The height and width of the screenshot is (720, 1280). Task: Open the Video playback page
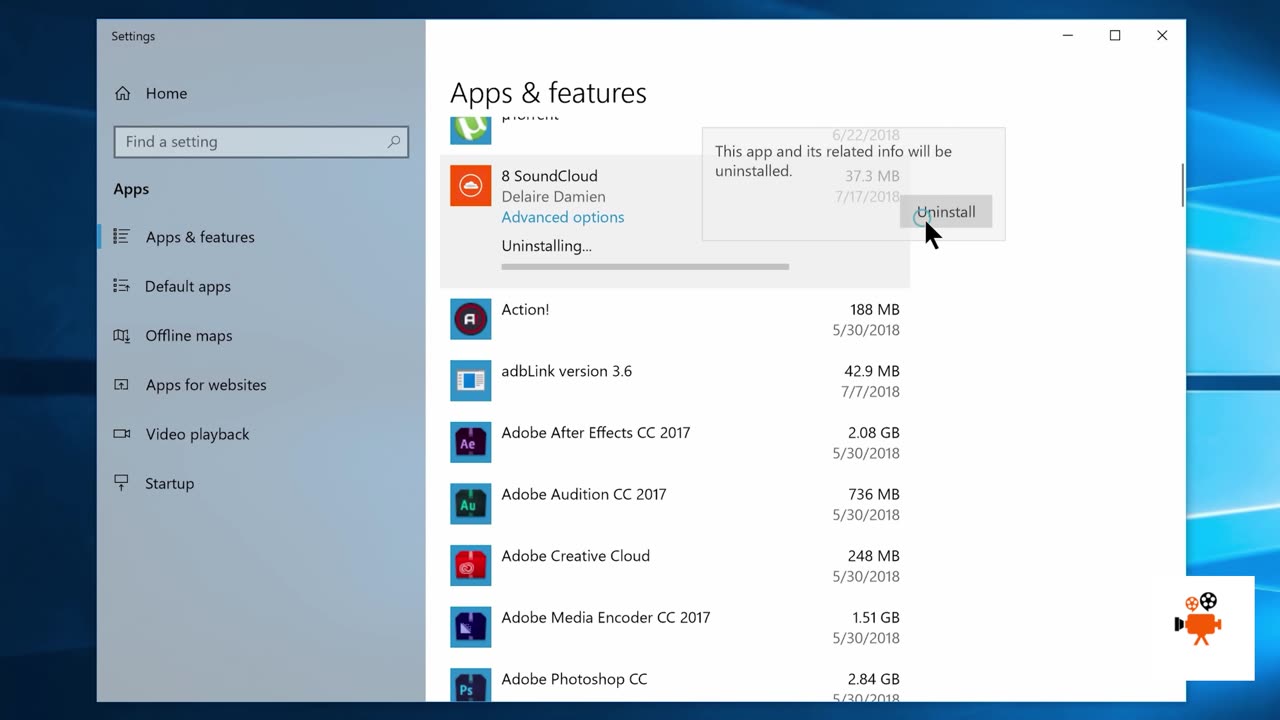click(x=197, y=434)
